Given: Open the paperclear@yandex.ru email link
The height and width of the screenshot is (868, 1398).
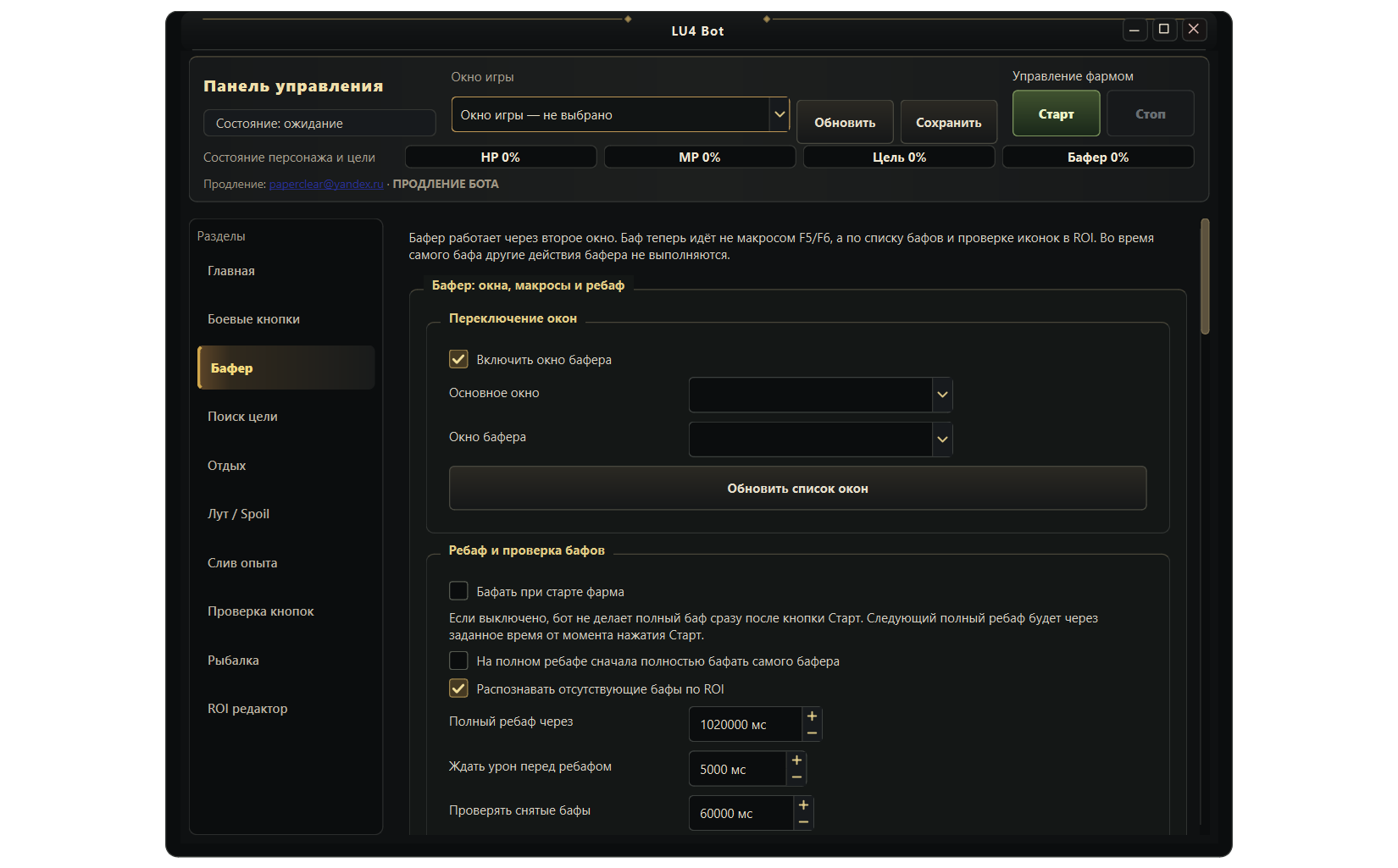Looking at the screenshot, I should pyautogui.click(x=326, y=184).
